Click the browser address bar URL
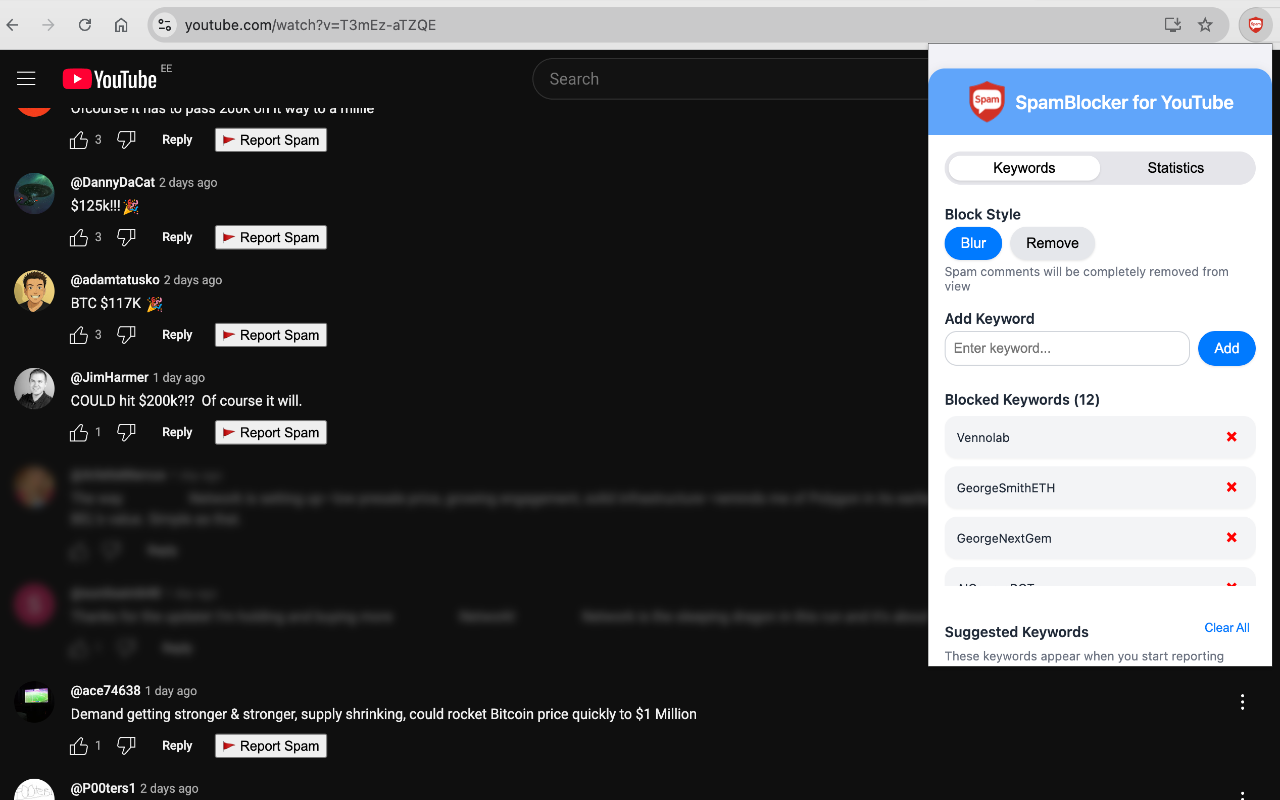The width and height of the screenshot is (1280, 800). 310,25
